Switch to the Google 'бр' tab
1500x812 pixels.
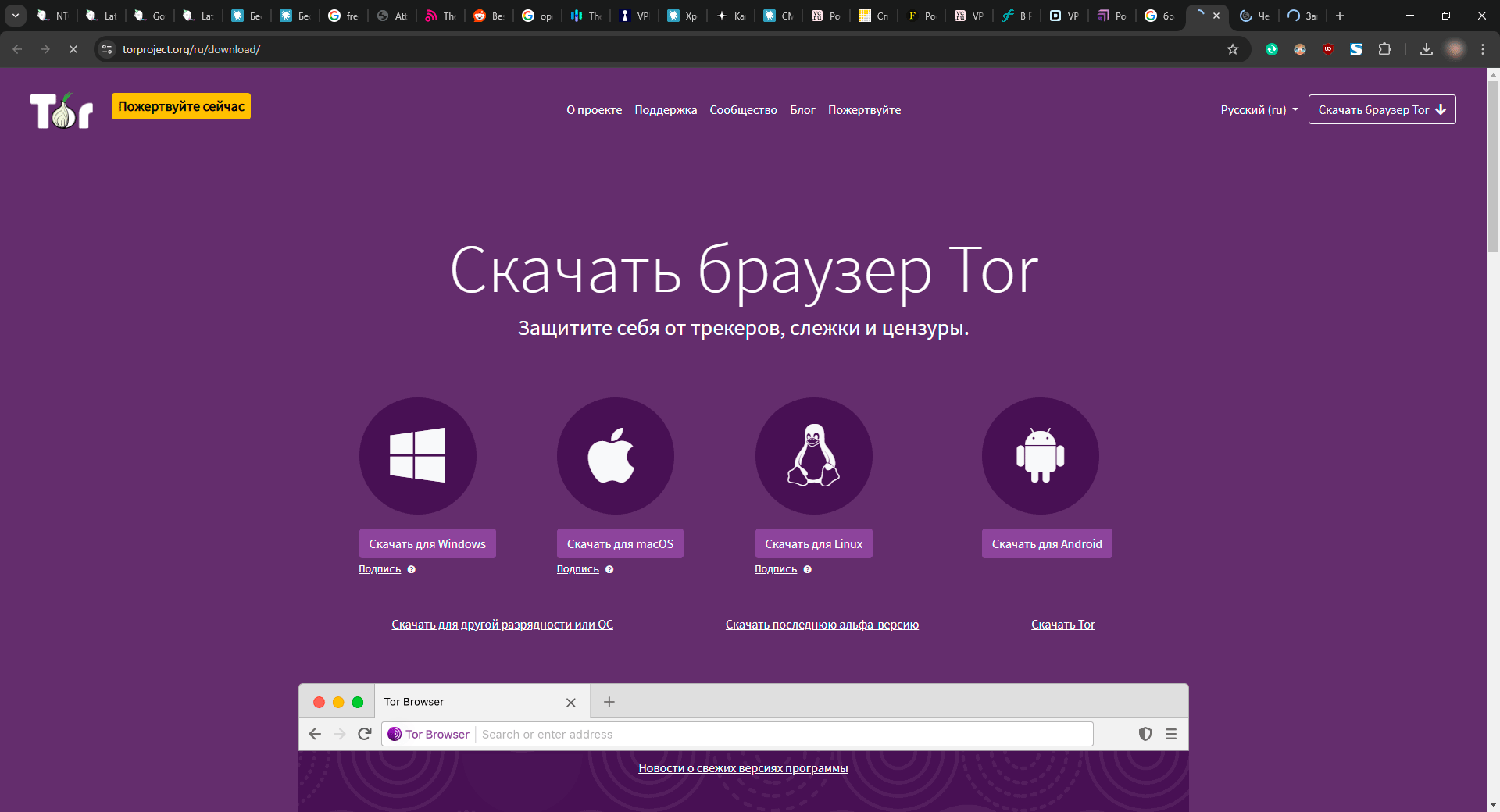coord(1159,16)
